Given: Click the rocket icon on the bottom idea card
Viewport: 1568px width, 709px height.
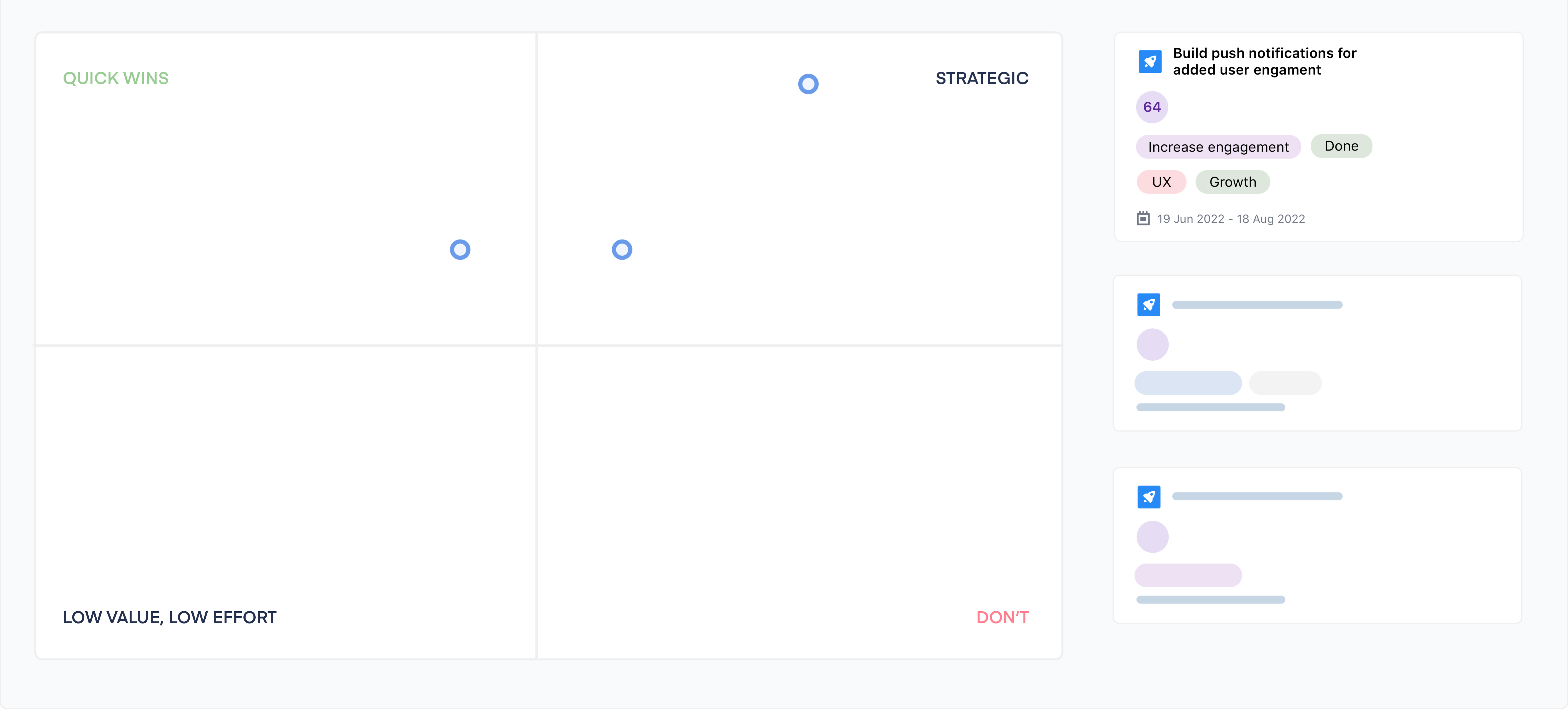Looking at the screenshot, I should click(x=1149, y=496).
